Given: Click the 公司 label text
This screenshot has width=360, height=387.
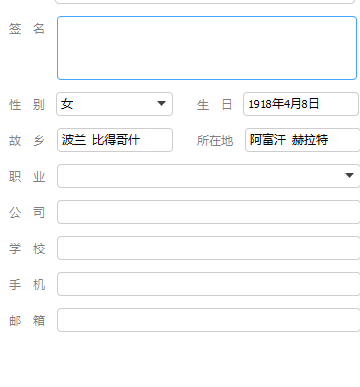Looking at the screenshot, I should click(x=27, y=212).
